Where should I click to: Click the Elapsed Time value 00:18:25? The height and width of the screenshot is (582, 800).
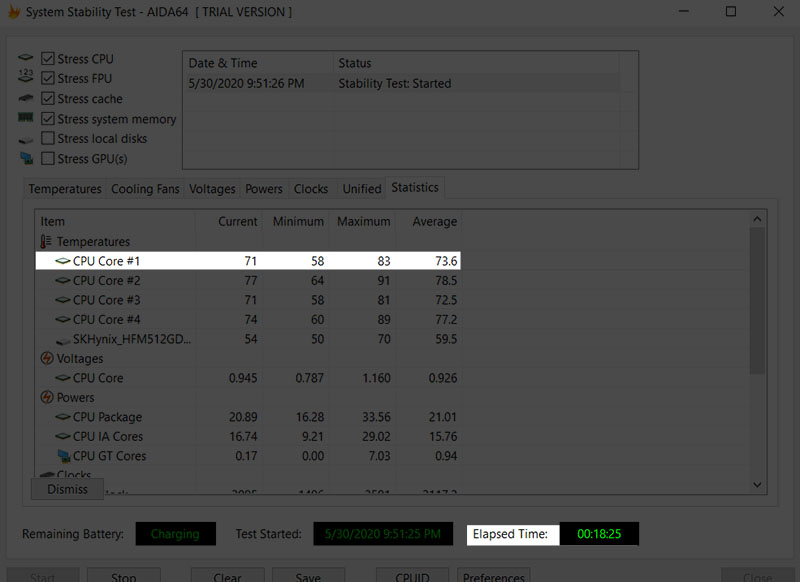coord(599,534)
